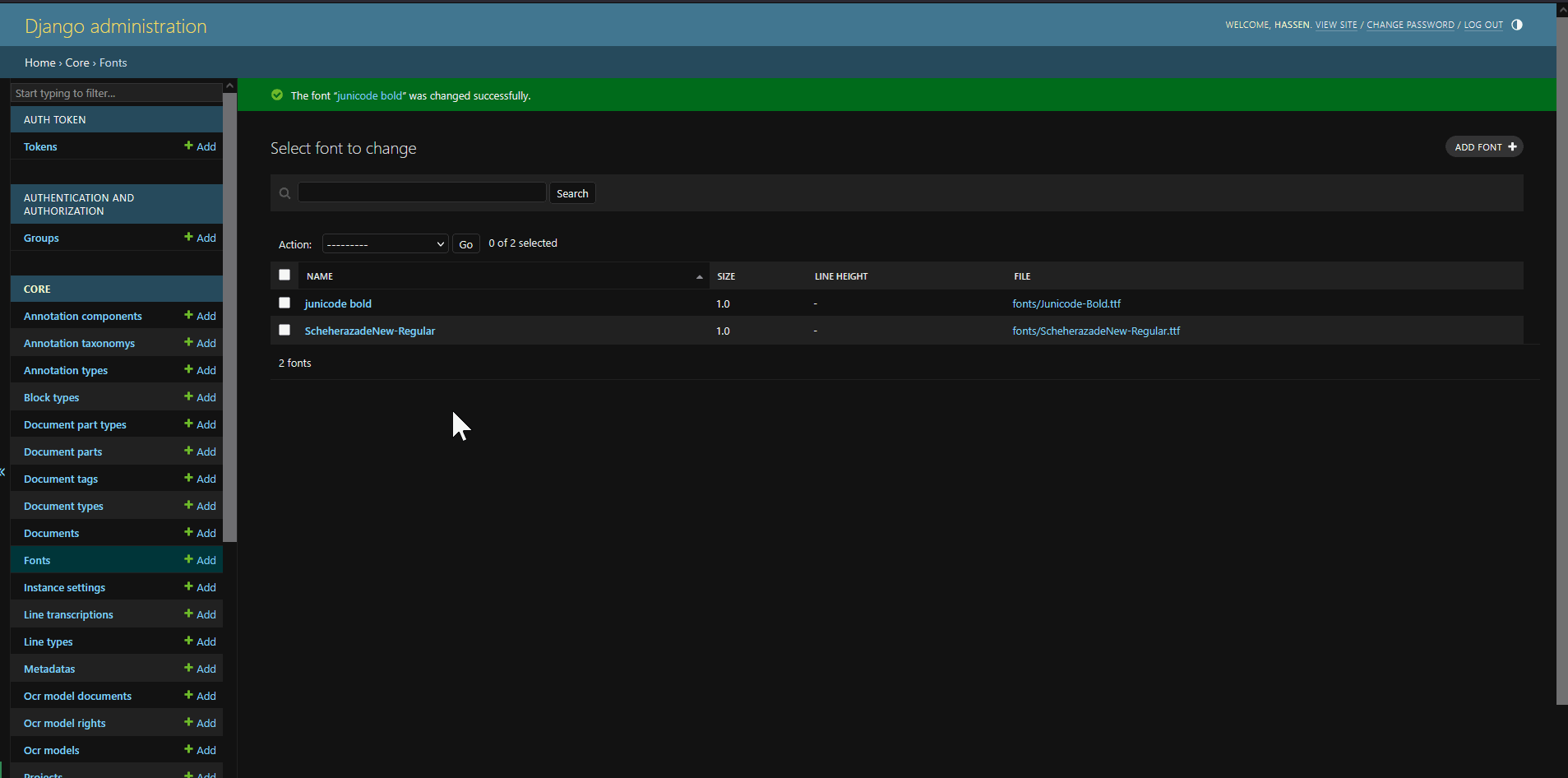Open the junicode bold font entry
This screenshot has width=1568, height=778.
[338, 303]
